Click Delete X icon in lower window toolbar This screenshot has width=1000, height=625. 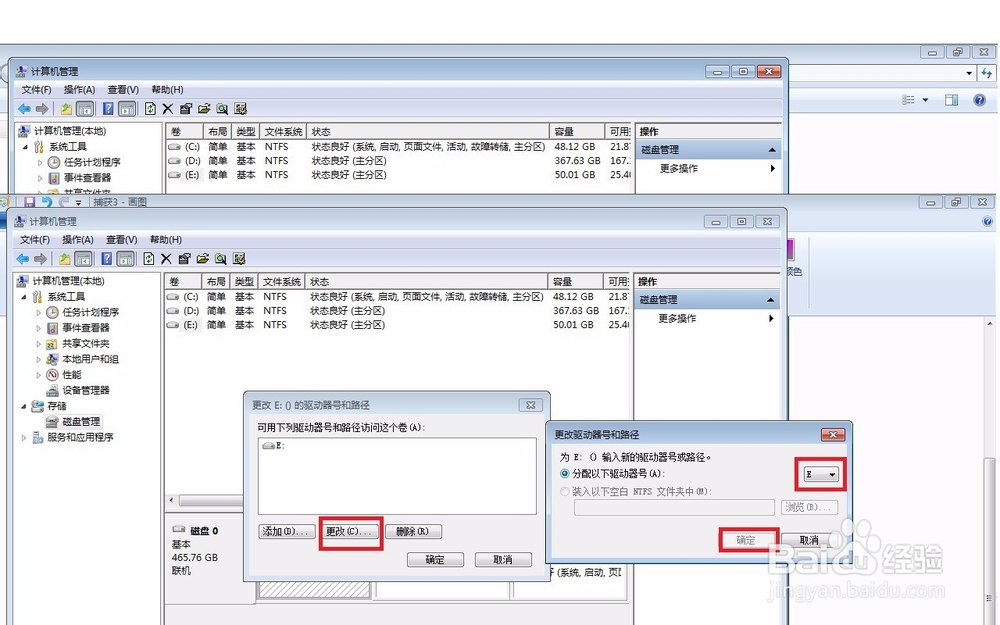pyautogui.click(x=166, y=258)
